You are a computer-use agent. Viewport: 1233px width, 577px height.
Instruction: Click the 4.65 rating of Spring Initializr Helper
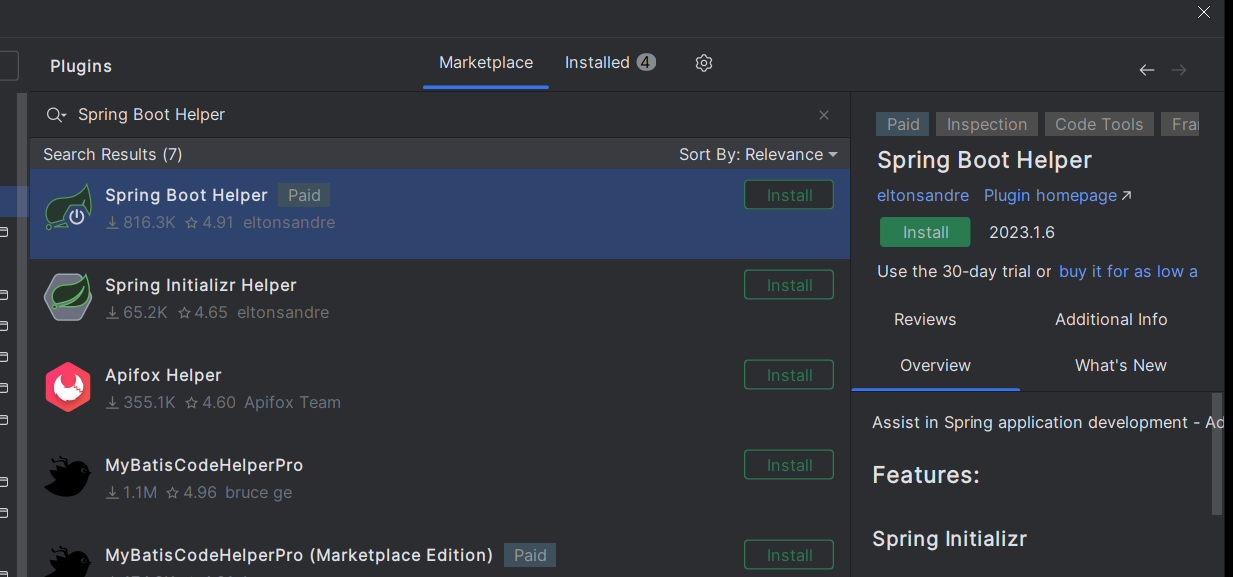point(203,313)
